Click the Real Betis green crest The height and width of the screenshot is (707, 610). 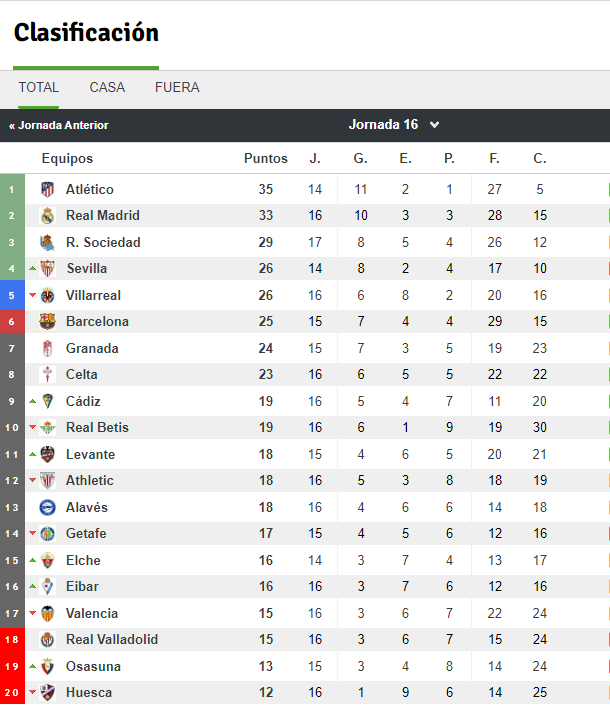click(47, 427)
